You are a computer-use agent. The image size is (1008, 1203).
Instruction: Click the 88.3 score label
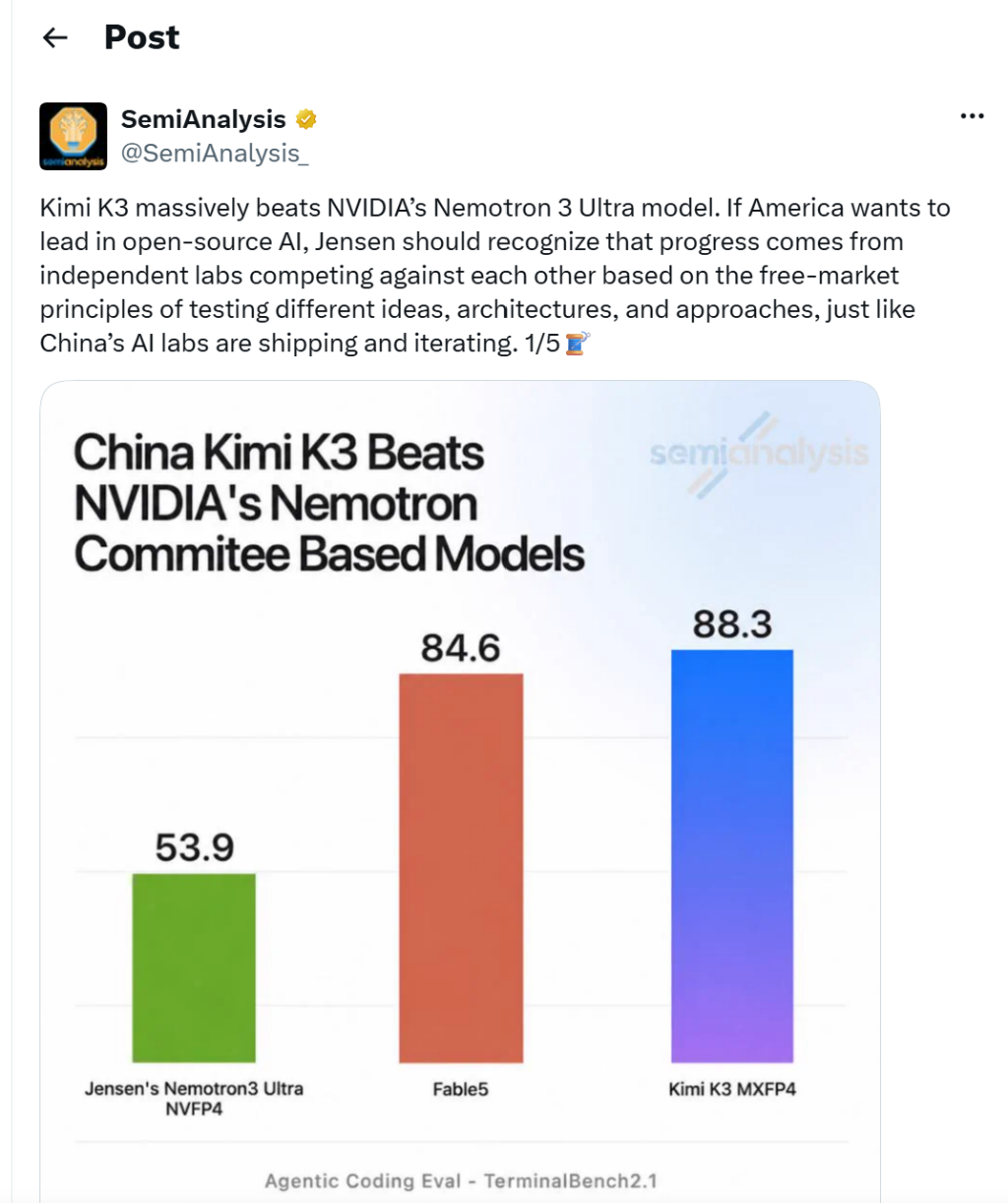(732, 624)
